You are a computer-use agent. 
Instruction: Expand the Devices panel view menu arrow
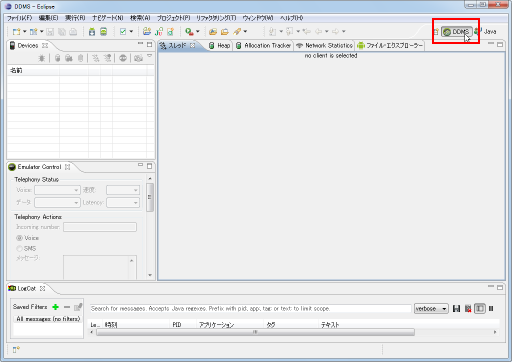[150, 56]
